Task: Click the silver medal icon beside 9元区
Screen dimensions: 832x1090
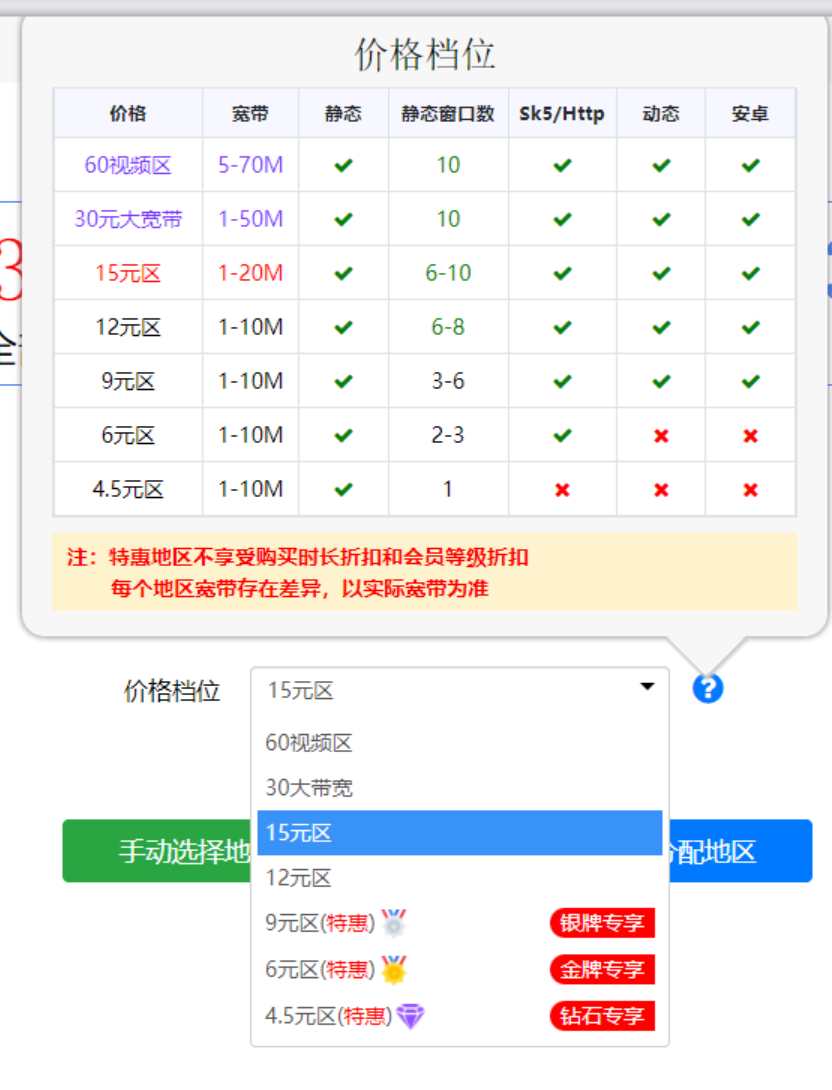Action: tap(395, 922)
